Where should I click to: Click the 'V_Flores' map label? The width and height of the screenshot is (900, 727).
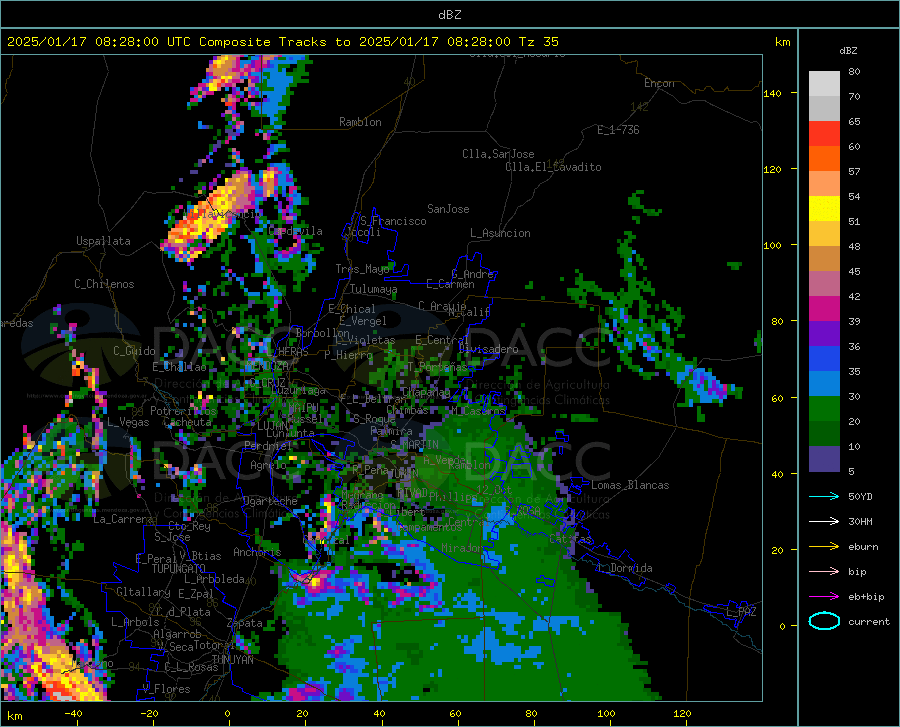(166, 689)
